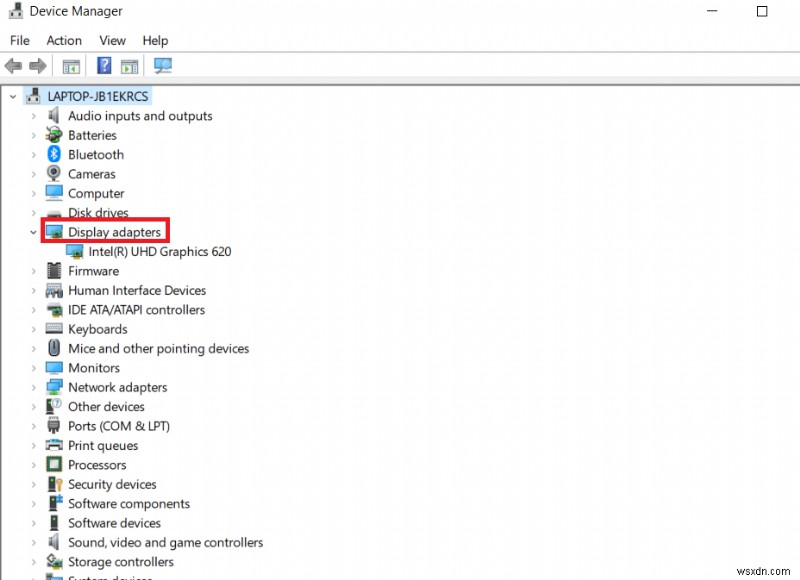800x580 pixels.
Task: Expand the Sound, video and game controllers category
Action: point(33,542)
